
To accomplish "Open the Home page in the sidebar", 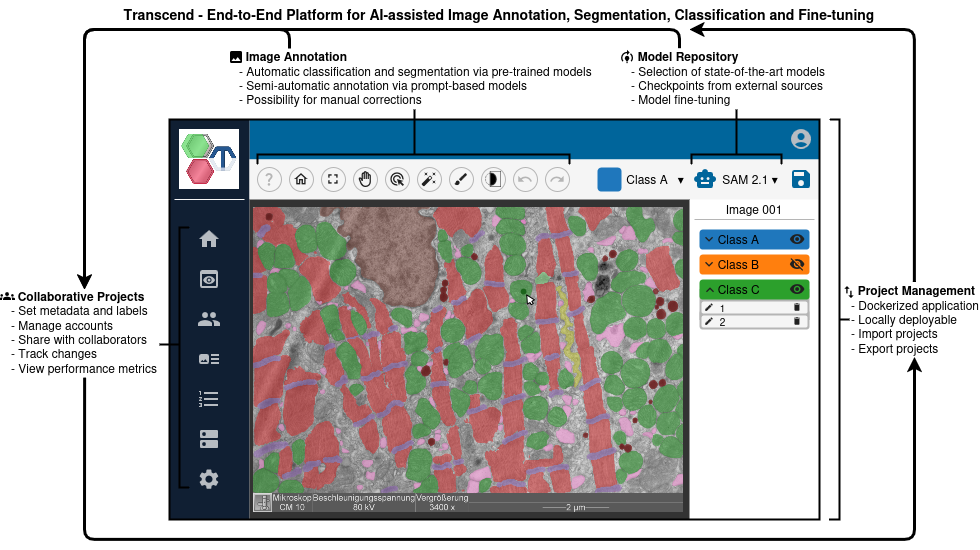I will pos(209,239).
